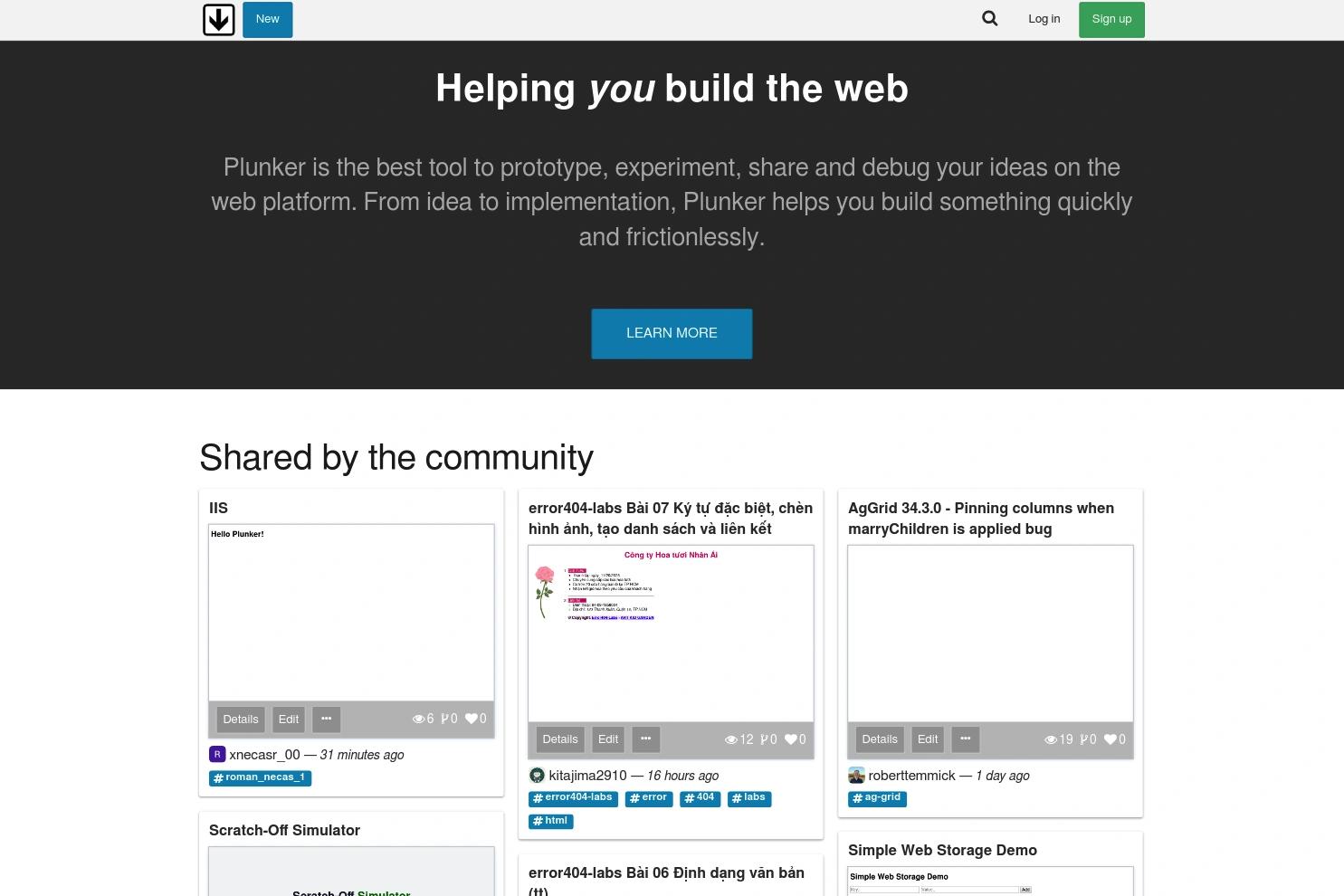Screen dimensions: 1344x896
Task: Click xnecasr_00 avatar icon
Action: [217, 755]
